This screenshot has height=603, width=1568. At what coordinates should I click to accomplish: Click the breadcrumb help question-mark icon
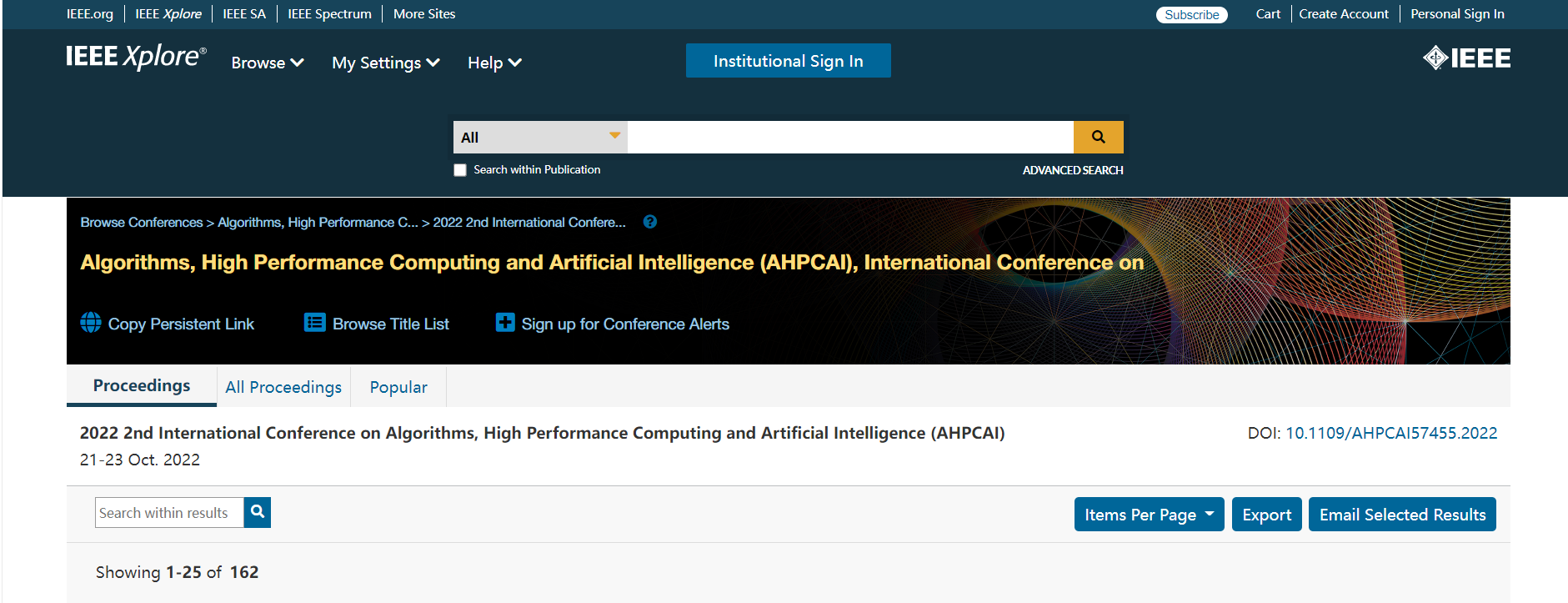point(650,222)
